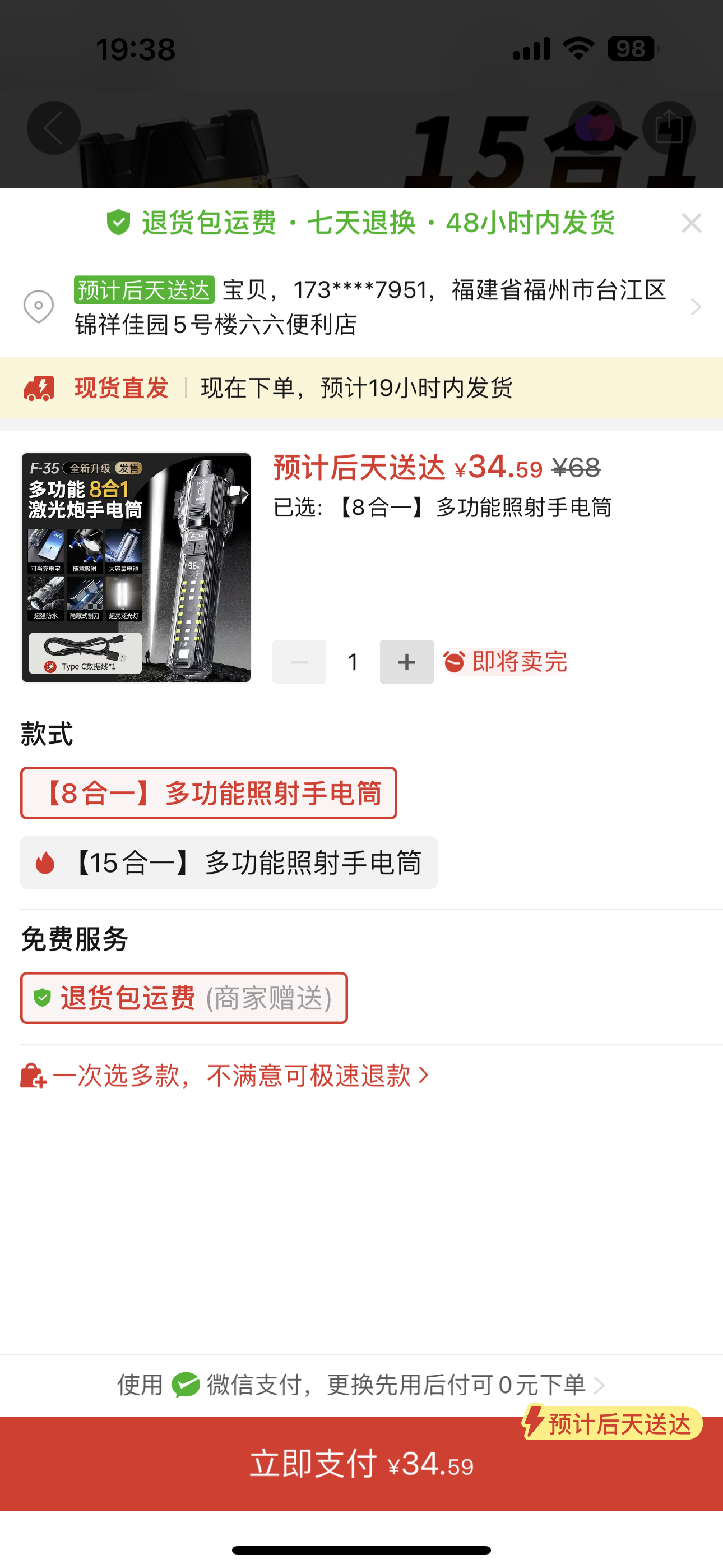This screenshot has height=1568, width=723.
Task: Tap the quantity number field
Action: [x=353, y=662]
